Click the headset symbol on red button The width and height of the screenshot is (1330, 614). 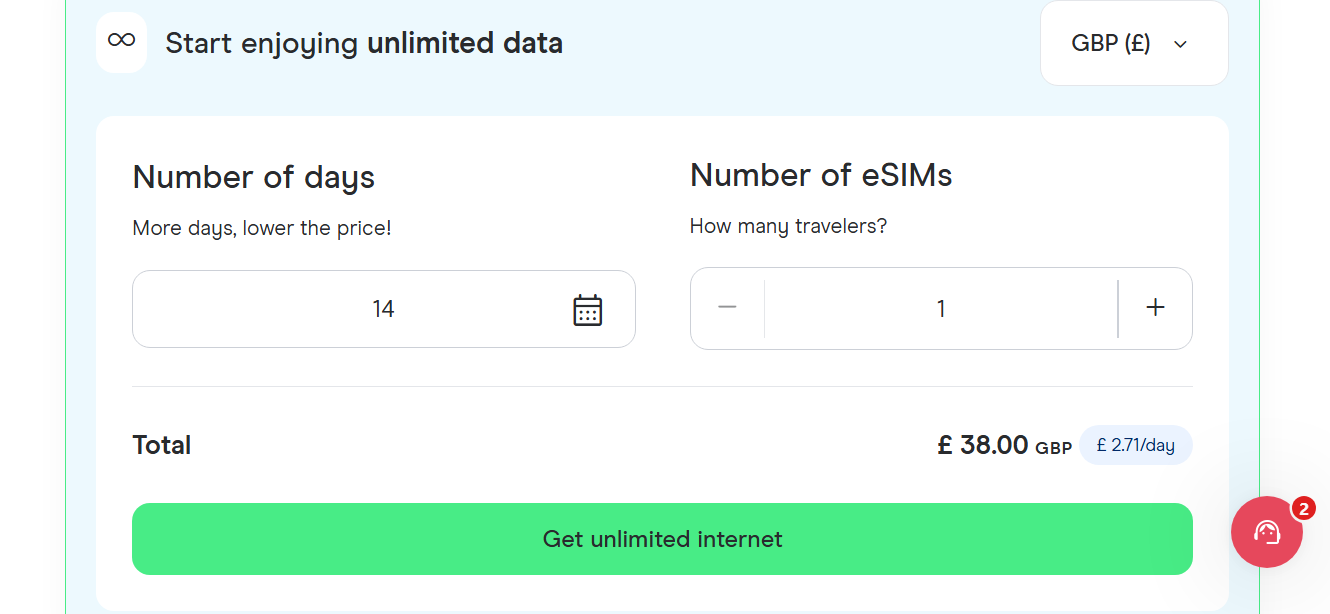coord(1266,531)
